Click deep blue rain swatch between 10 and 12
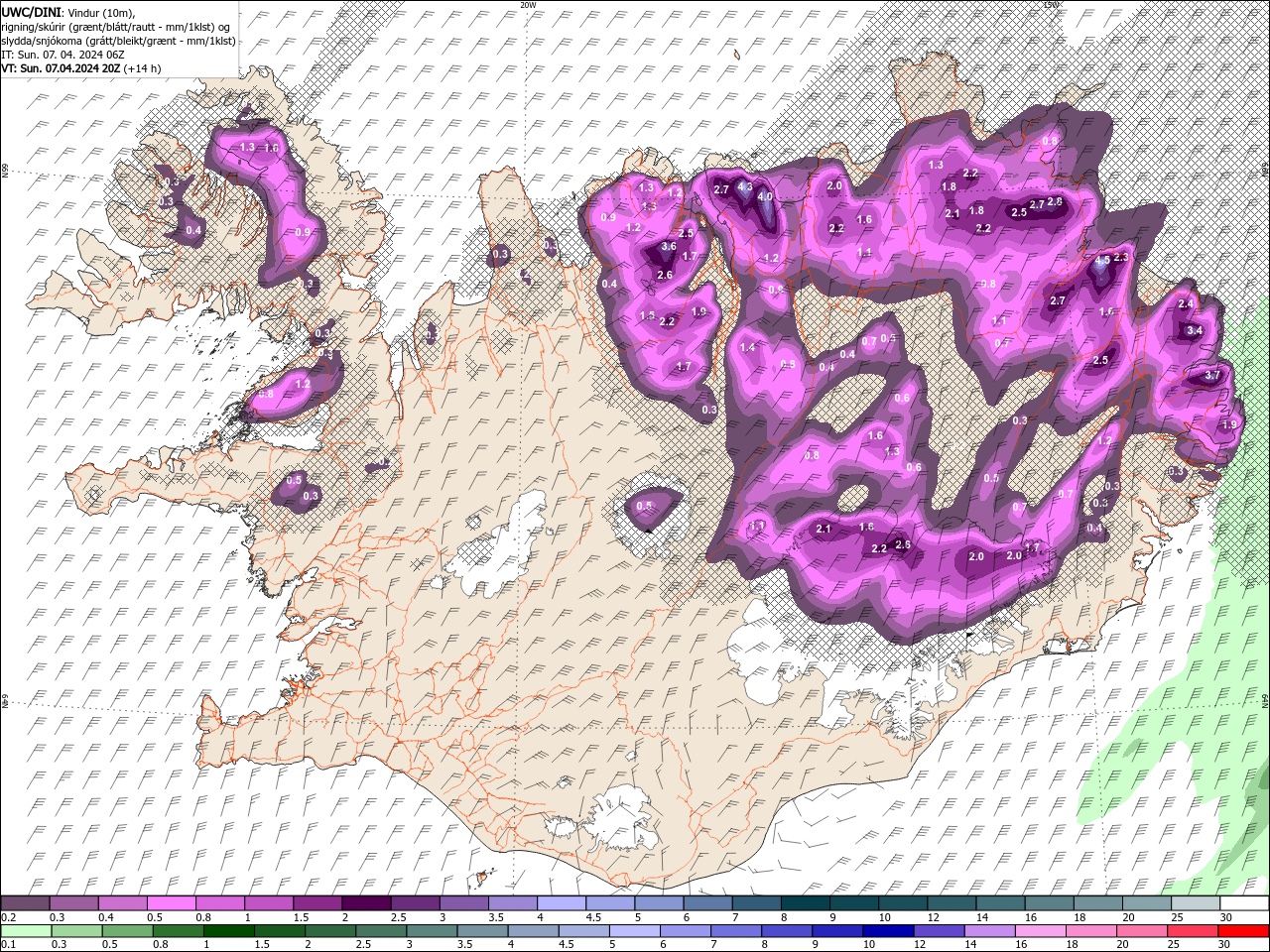This screenshot has width=1270, height=952. [x=887, y=931]
